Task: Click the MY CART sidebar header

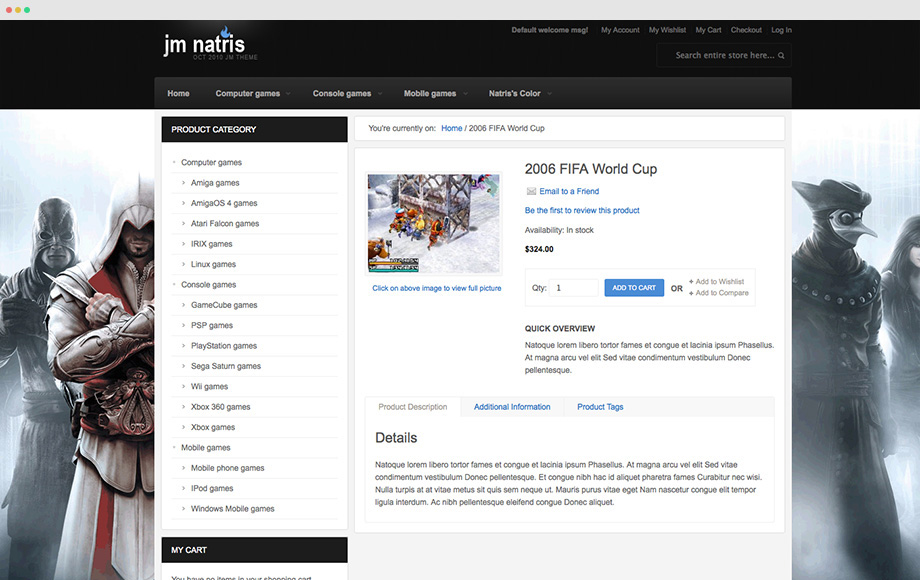Action: (255, 550)
